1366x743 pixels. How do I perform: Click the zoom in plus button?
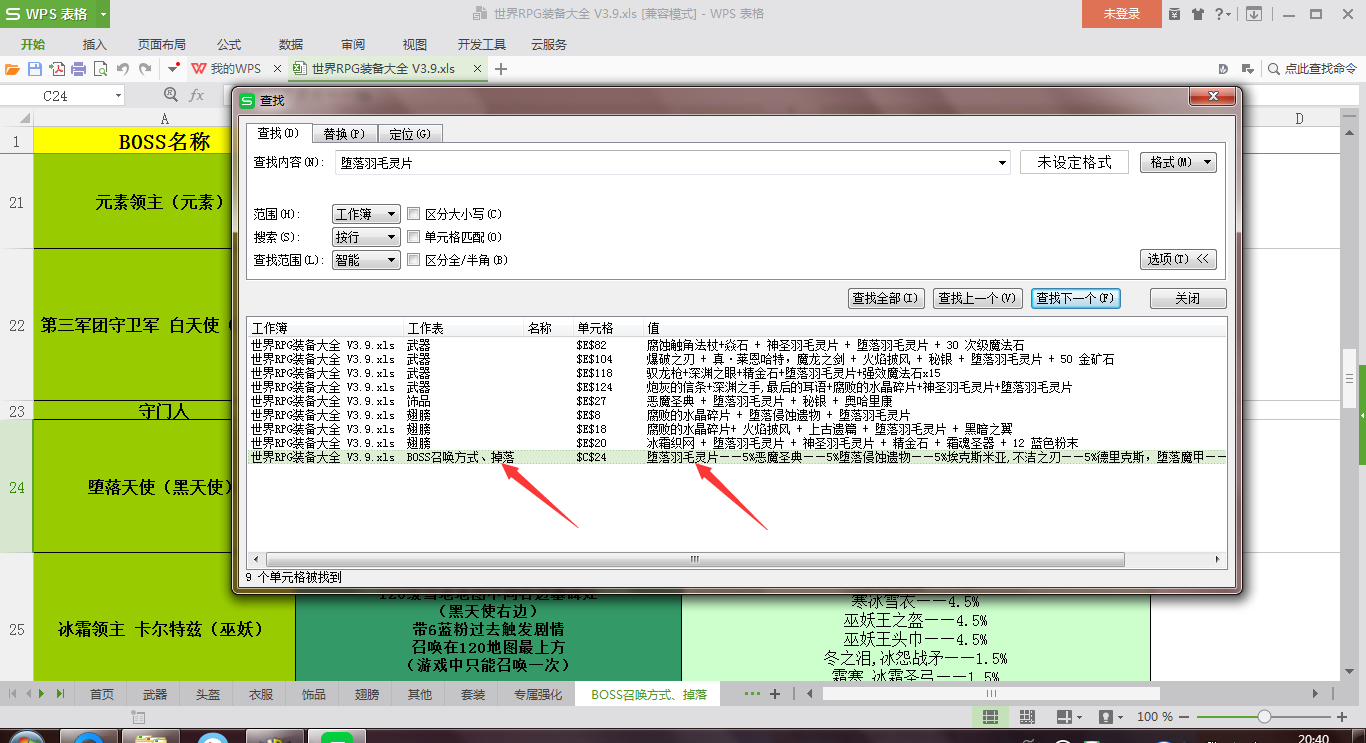[1342, 717]
